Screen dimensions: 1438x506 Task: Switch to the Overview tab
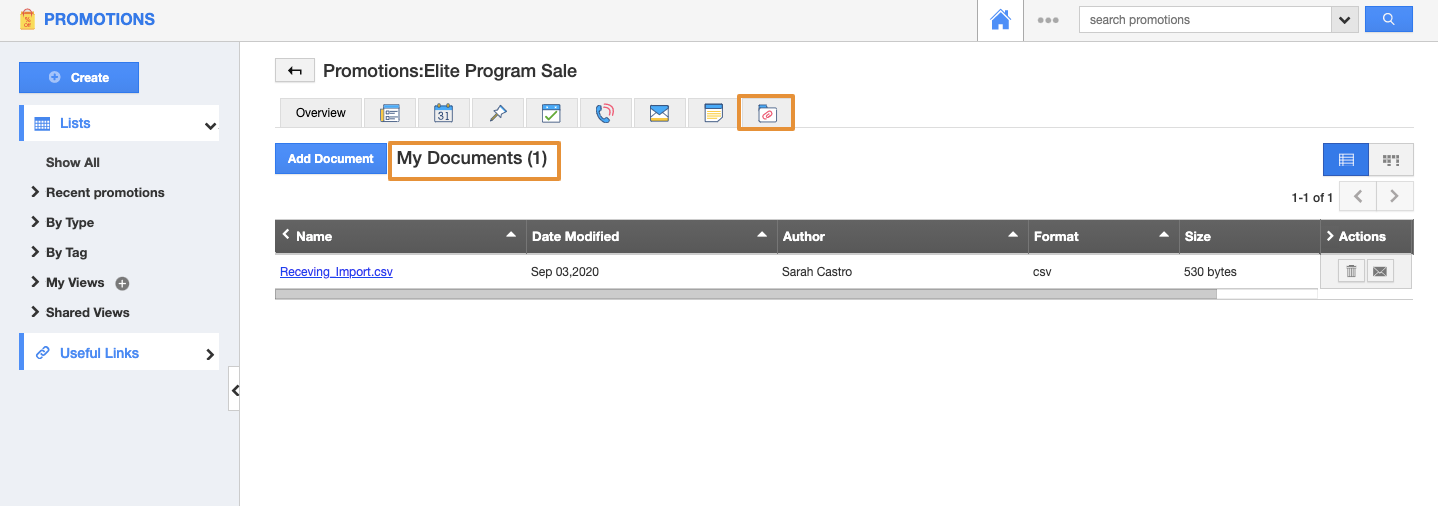320,113
